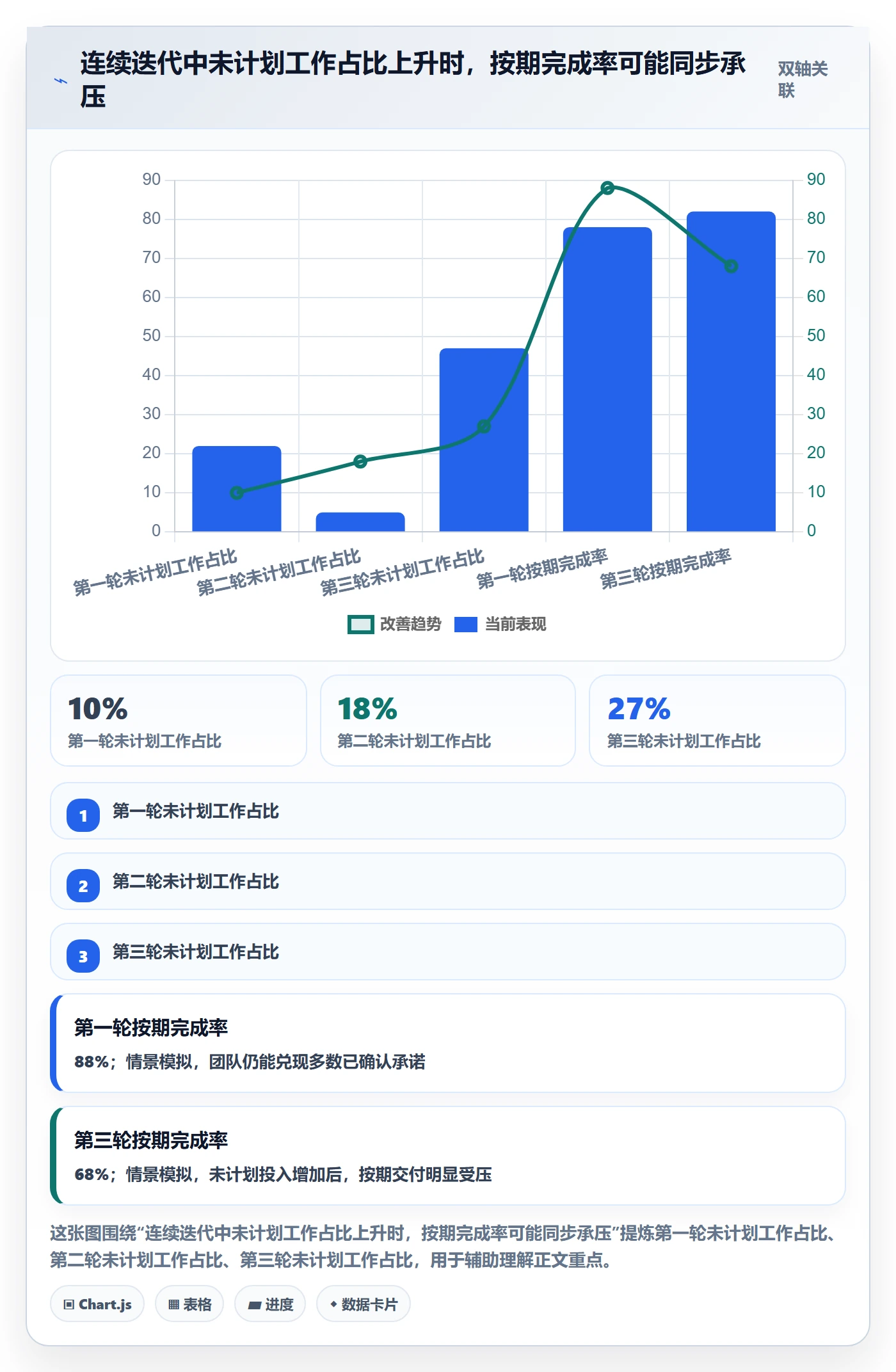Click the 表格 tag
The width and height of the screenshot is (896, 1372).
[x=189, y=1304]
